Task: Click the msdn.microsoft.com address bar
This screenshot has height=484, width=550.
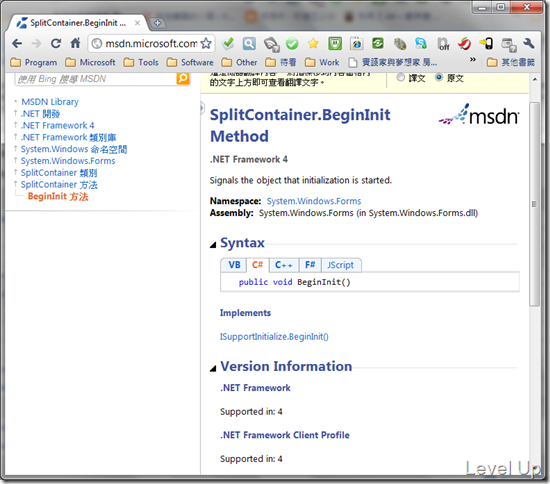Action: coord(152,43)
